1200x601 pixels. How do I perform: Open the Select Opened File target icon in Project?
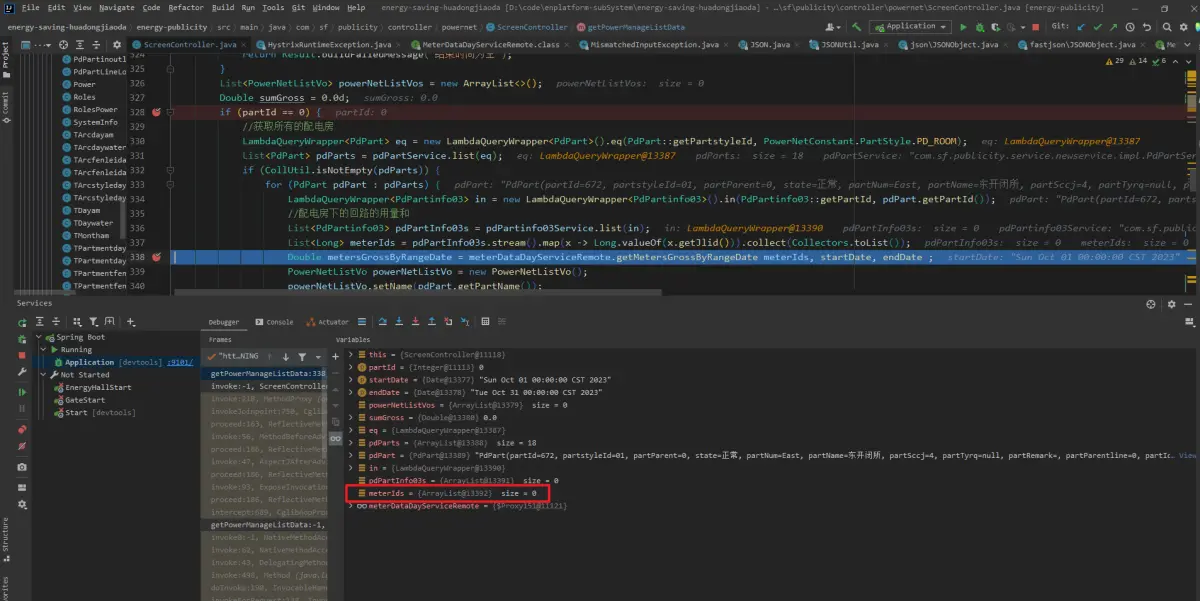pos(64,45)
